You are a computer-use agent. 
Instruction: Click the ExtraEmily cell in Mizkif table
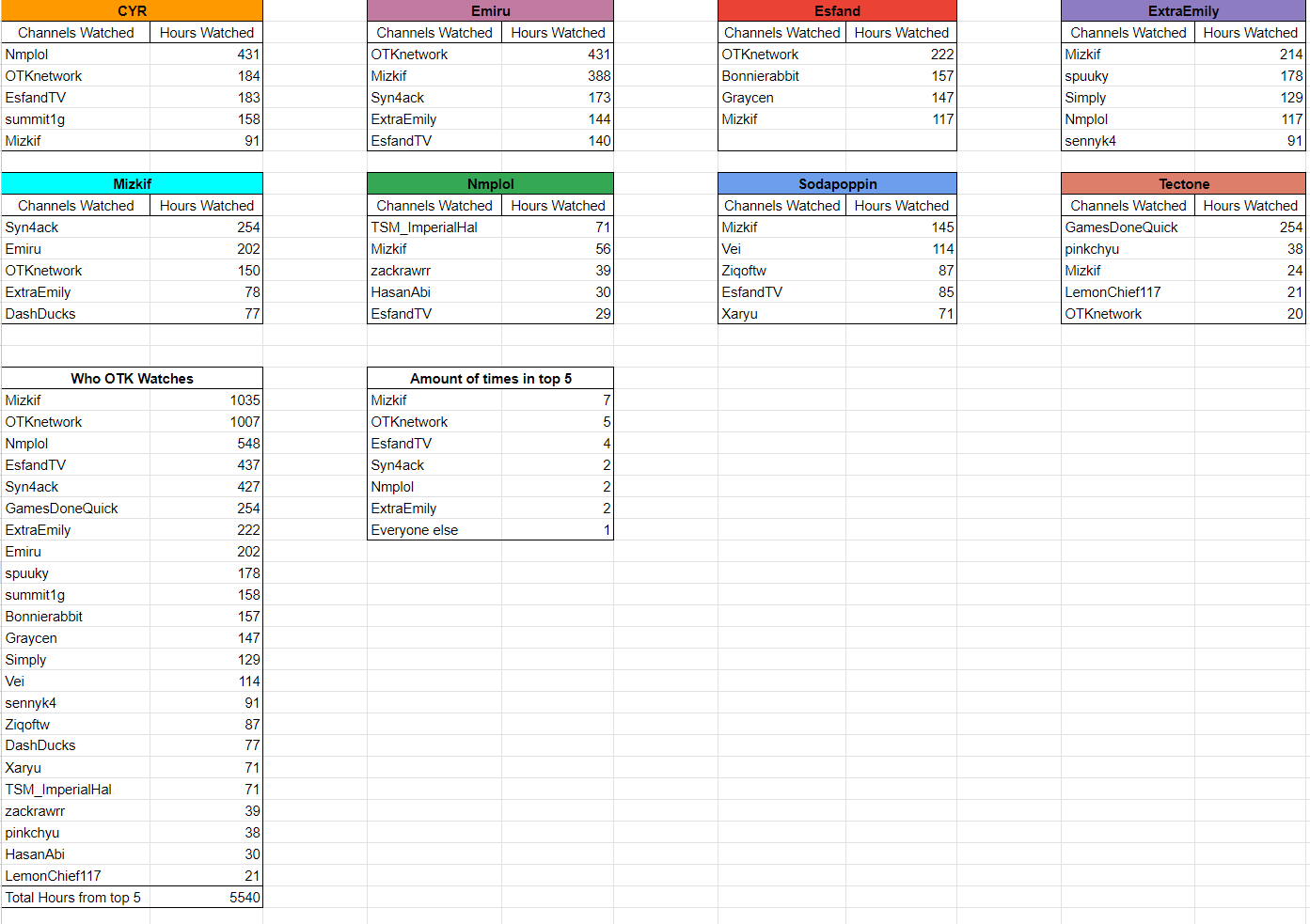[75, 291]
